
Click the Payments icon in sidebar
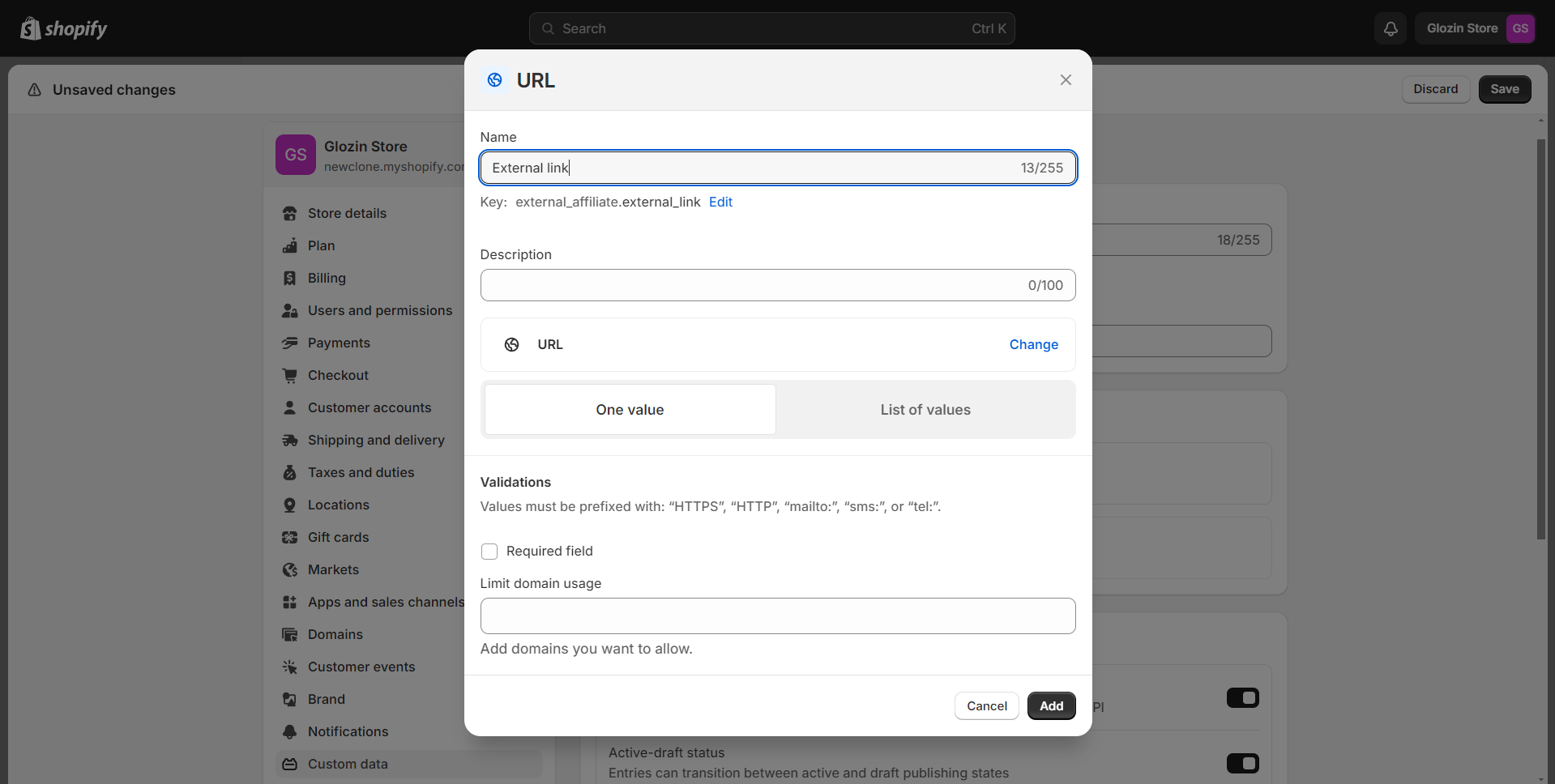[x=289, y=343]
